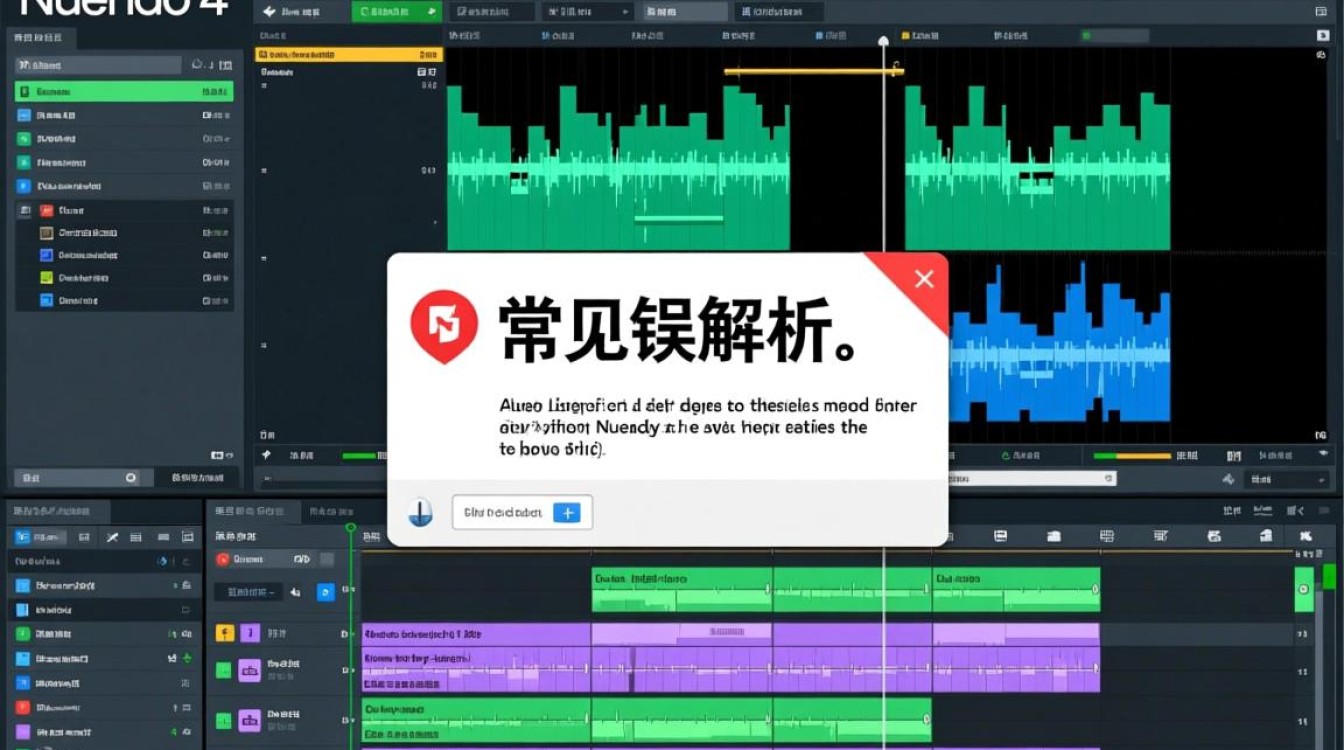Click the green playhead marker in lower ruler
This screenshot has height=750, width=1344.
point(350,527)
